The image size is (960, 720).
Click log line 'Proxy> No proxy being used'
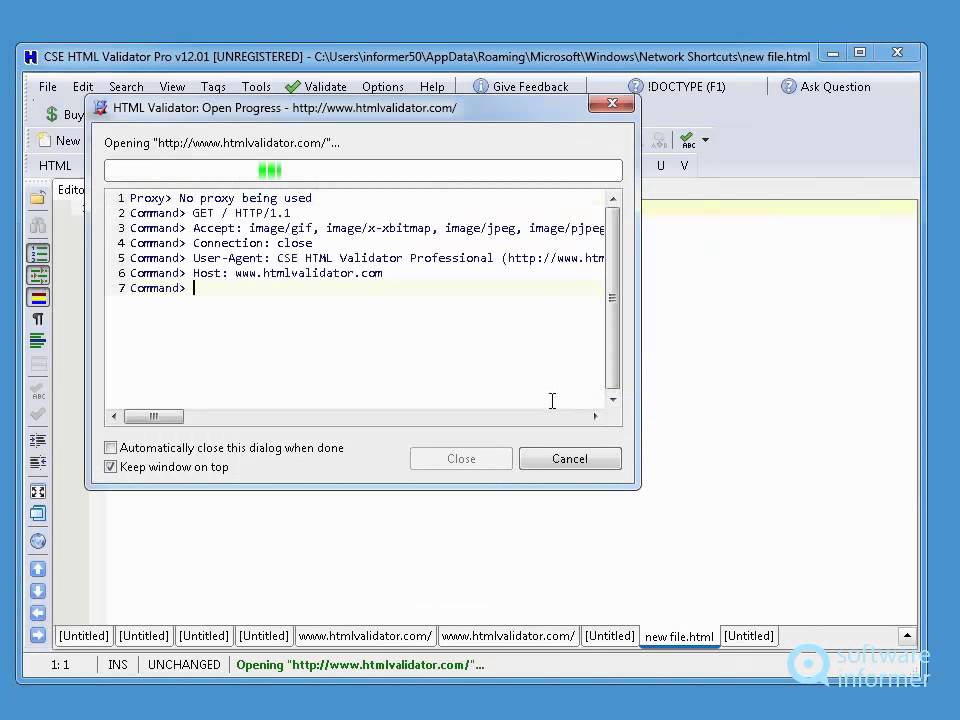pos(220,198)
